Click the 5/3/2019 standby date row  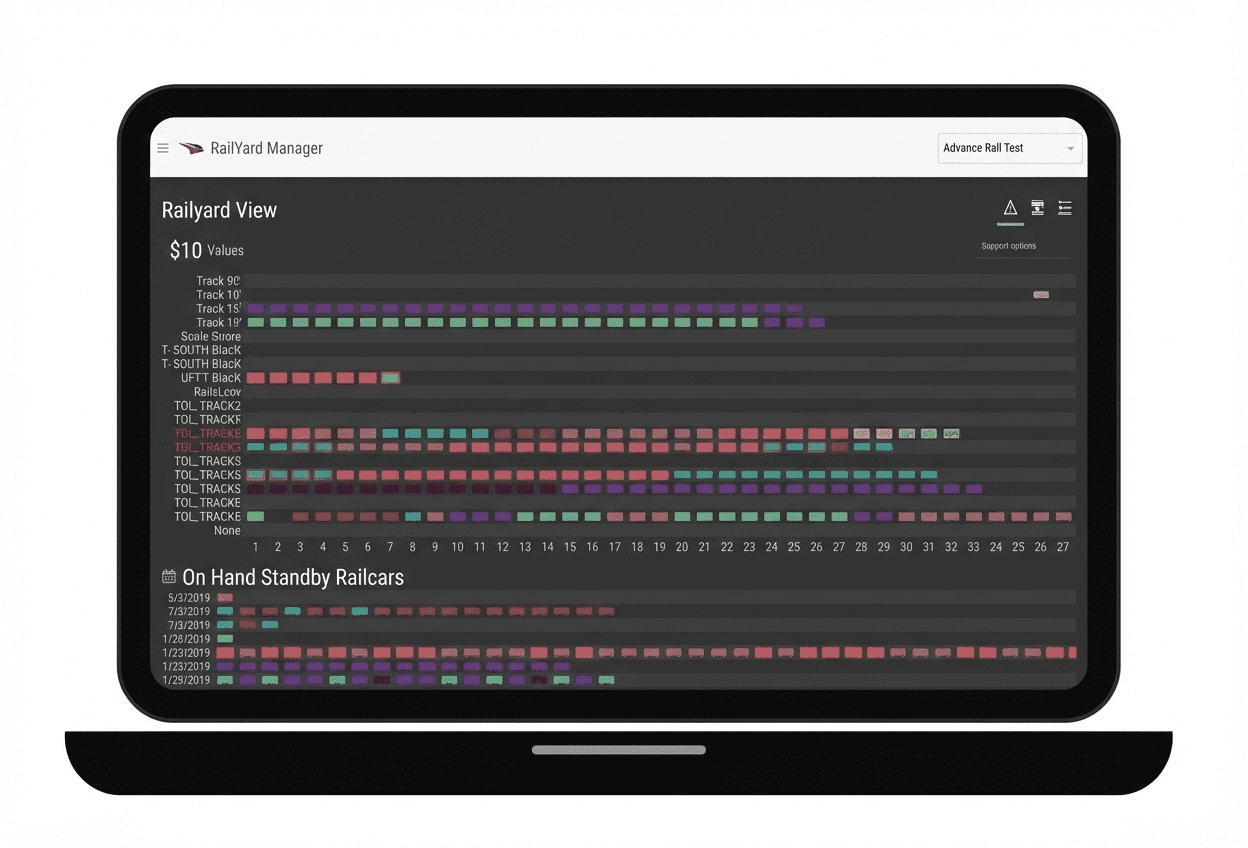click(x=189, y=598)
